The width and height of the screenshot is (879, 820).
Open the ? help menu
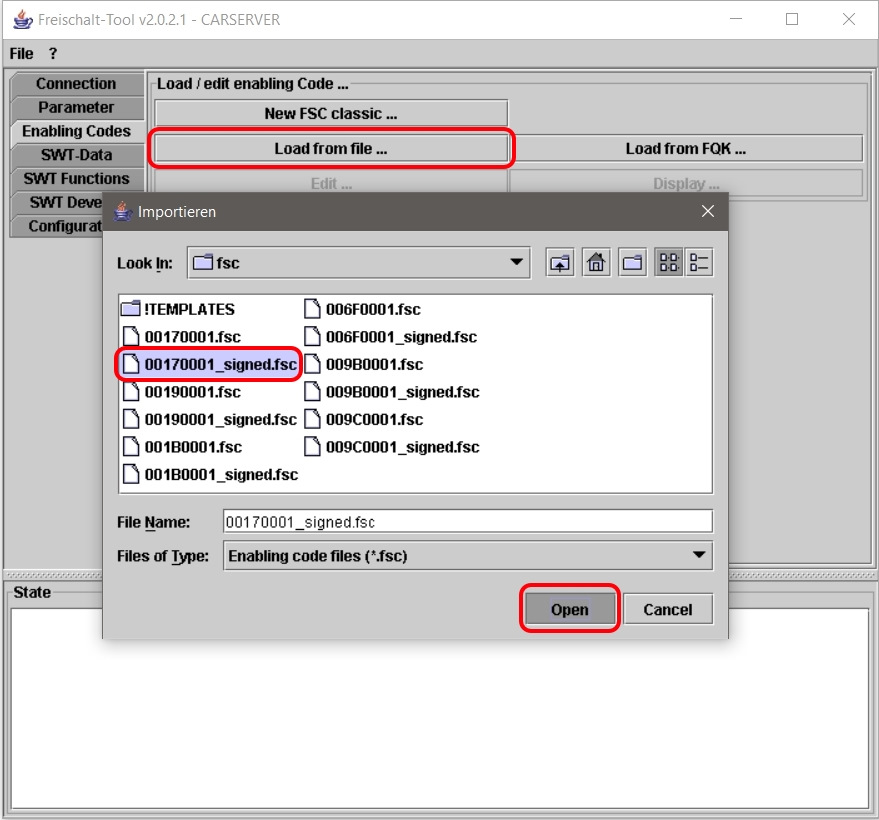tap(53, 54)
